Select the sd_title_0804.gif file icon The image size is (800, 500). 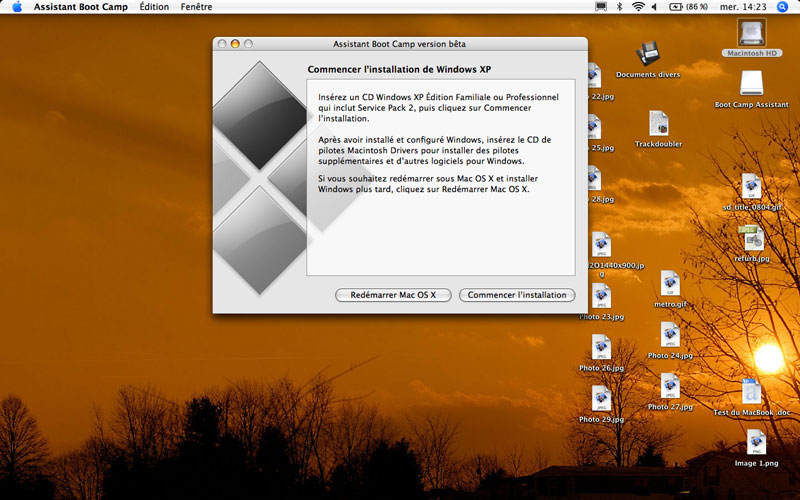coord(752,186)
